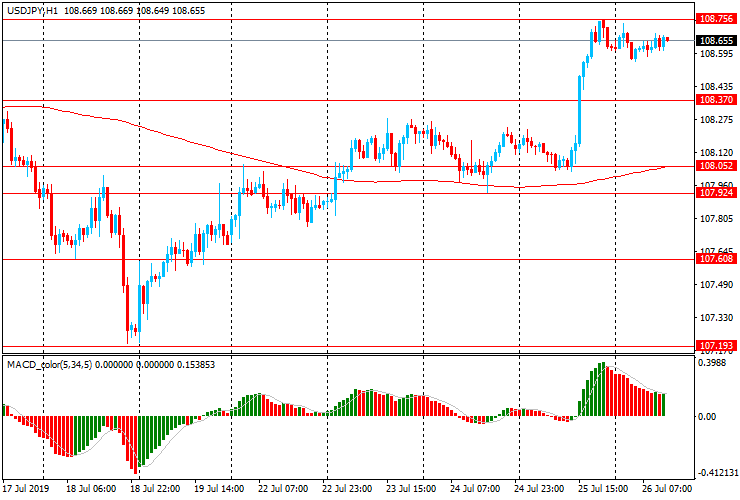Click the 108.120 price axis value
Viewport: 740px width, 500px height.
(x=716, y=153)
